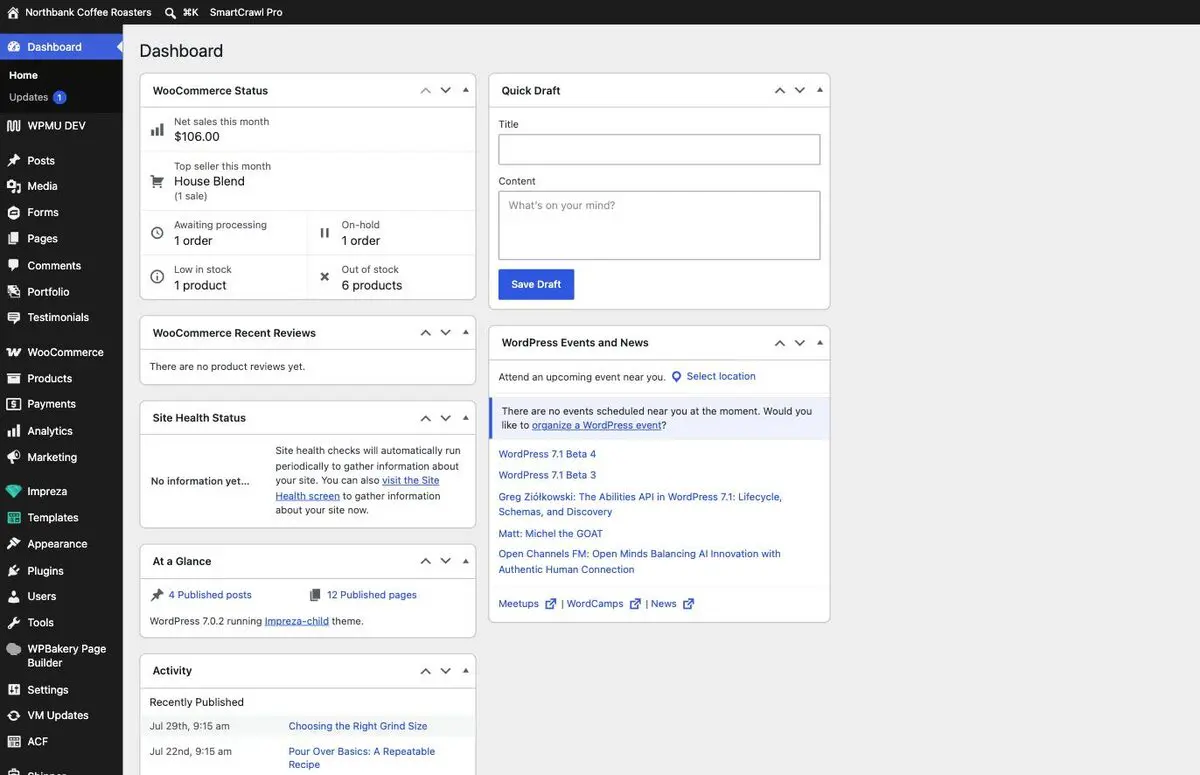
Task: Click the home icon beside Northbank Coffee Roasters
Action: pos(13,12)
